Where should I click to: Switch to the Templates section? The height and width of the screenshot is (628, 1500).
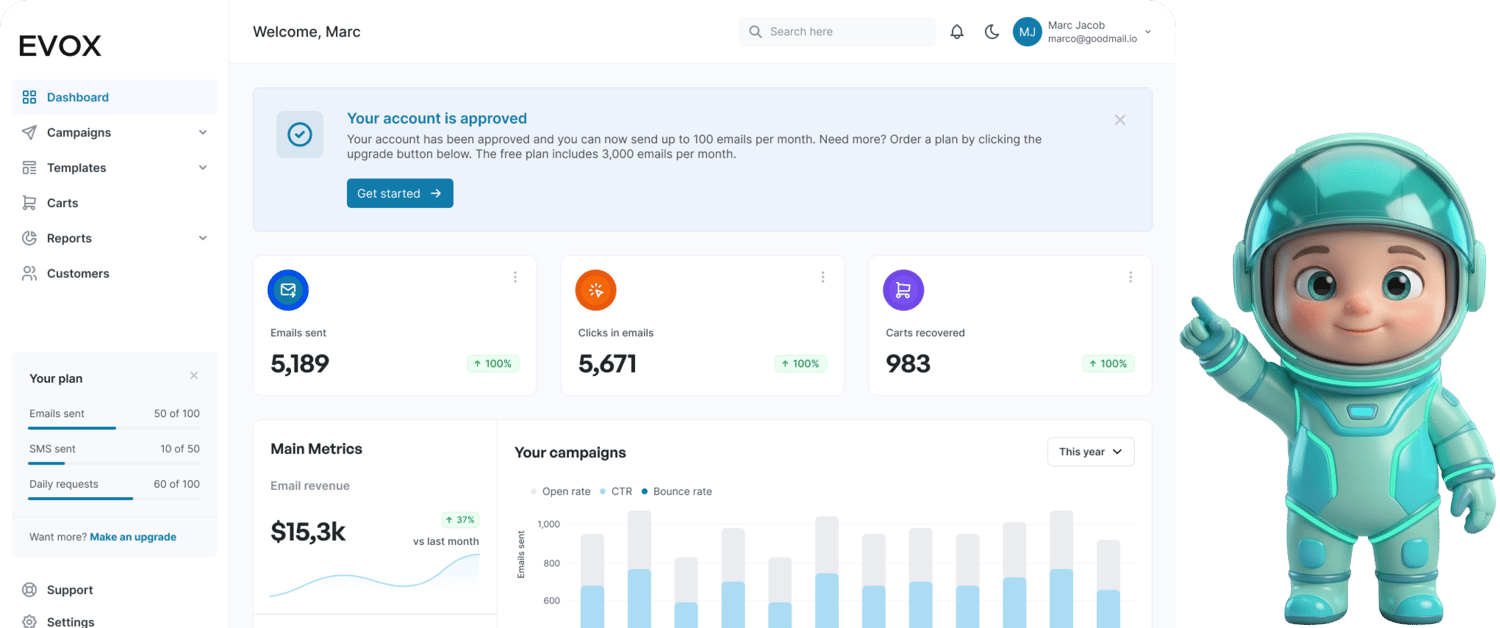77,167
